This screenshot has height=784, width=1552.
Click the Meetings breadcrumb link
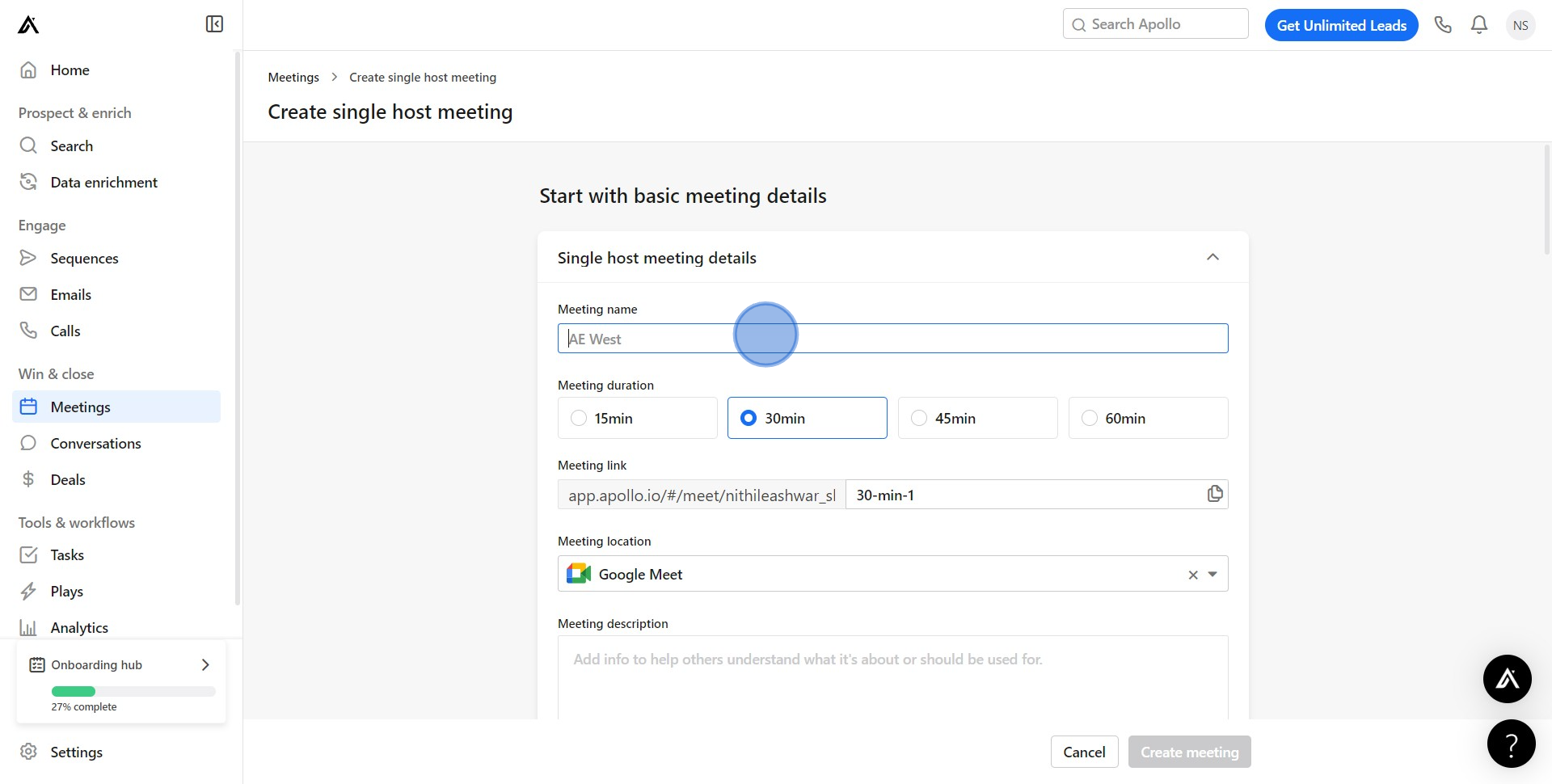point(293,77)
